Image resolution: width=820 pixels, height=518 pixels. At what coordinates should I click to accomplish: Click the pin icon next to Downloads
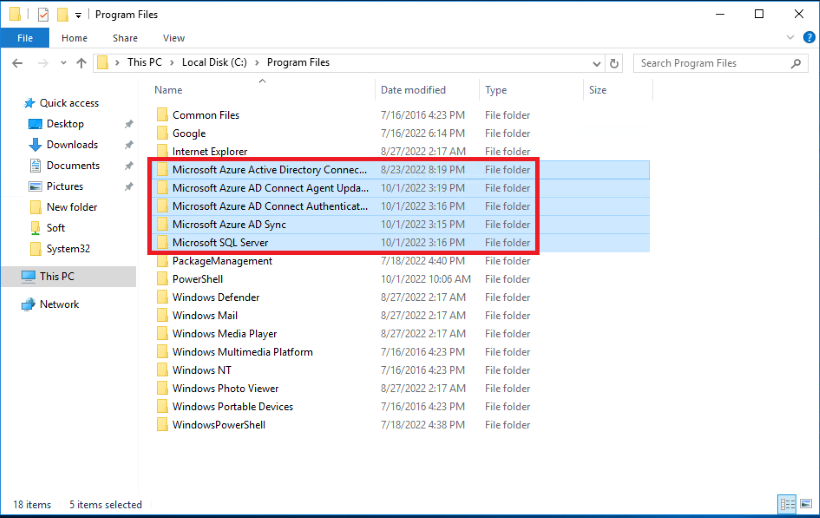tap(129, 145)
